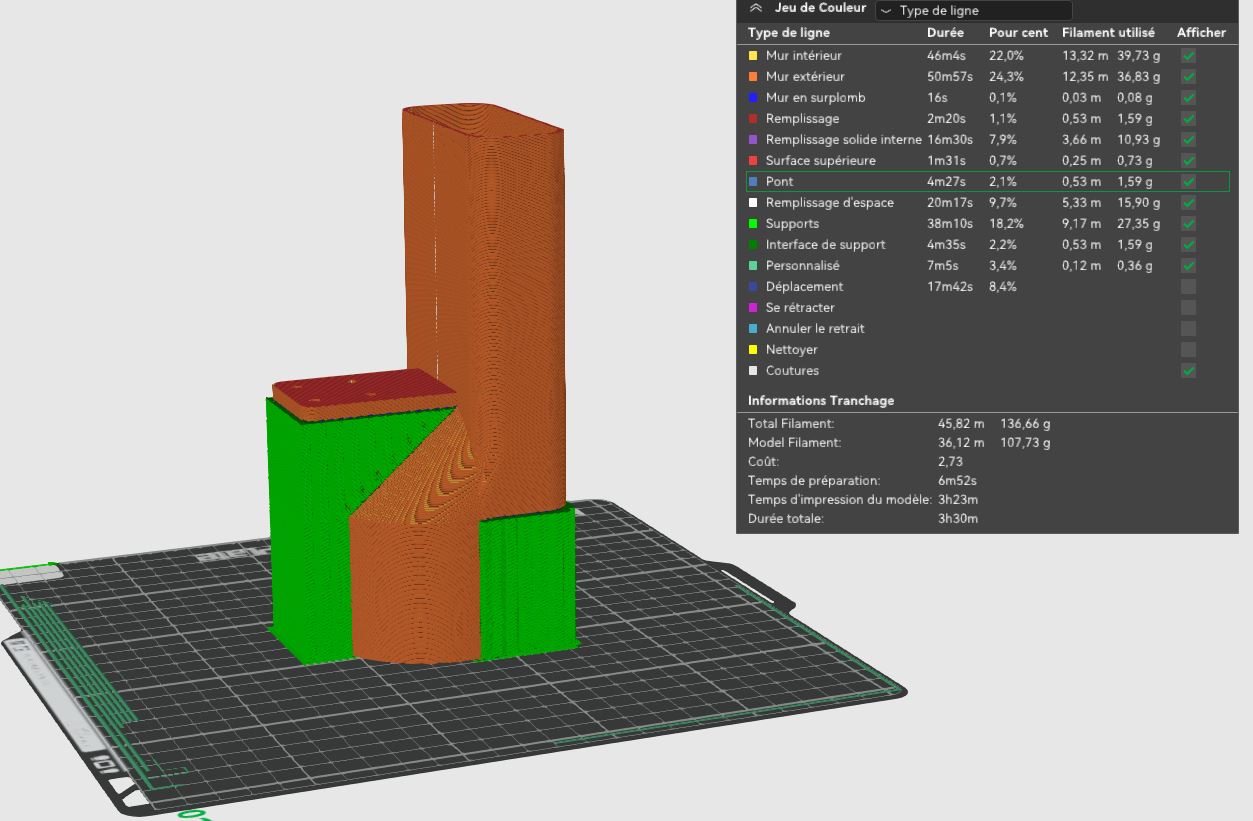Click the Temps de préparation value 6m52s
Screen dimensions: 1253x821
pos(958,481)
